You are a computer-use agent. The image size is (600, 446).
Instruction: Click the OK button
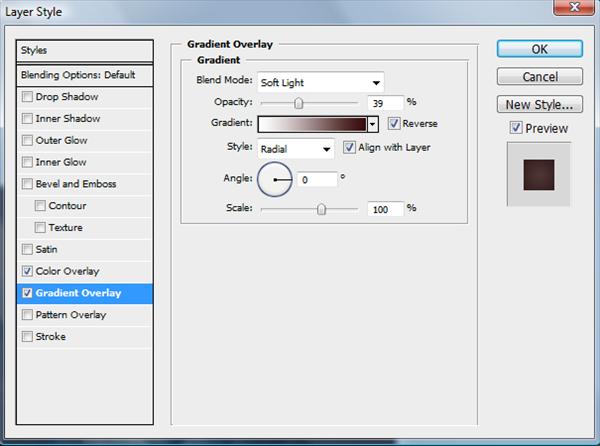click(x=540, y=49)
